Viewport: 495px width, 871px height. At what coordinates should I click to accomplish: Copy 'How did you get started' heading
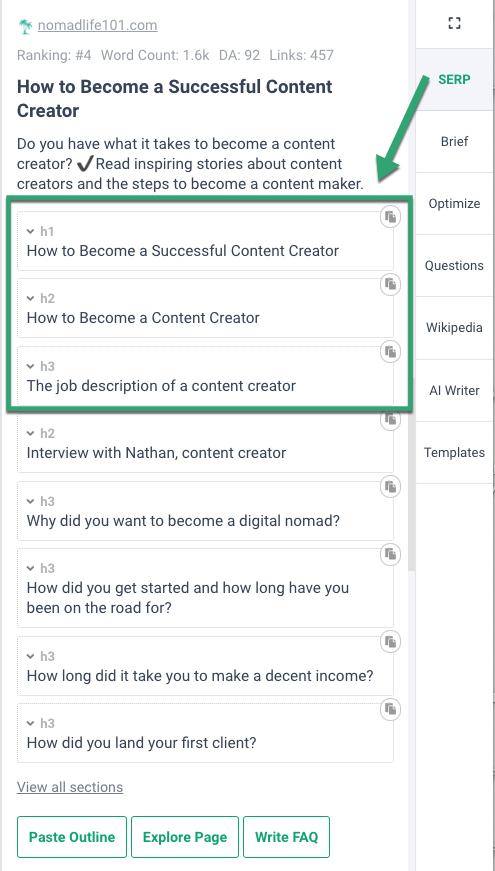391,554
